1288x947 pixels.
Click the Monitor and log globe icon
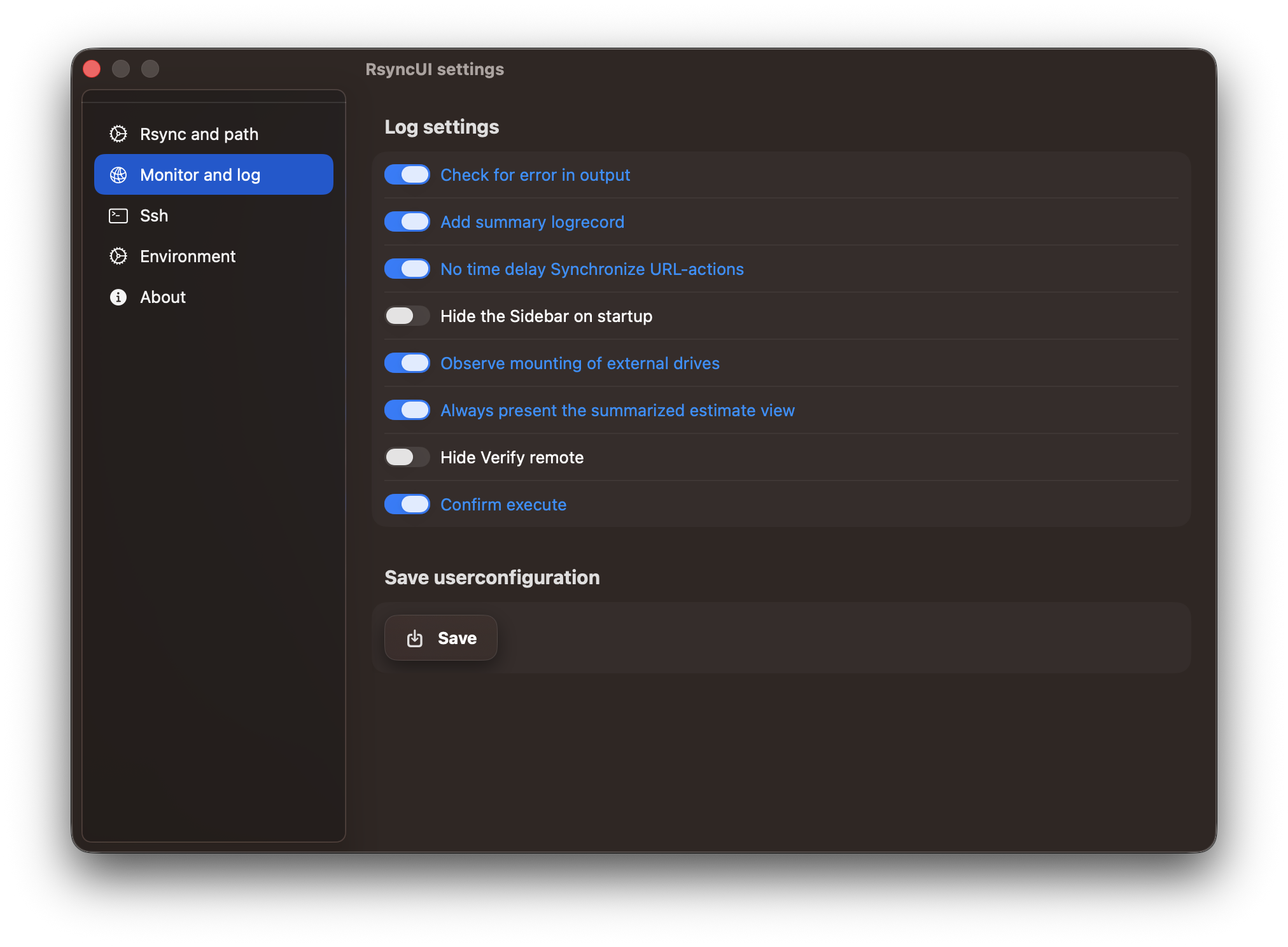pyautogui.click(x=118, y=175)
